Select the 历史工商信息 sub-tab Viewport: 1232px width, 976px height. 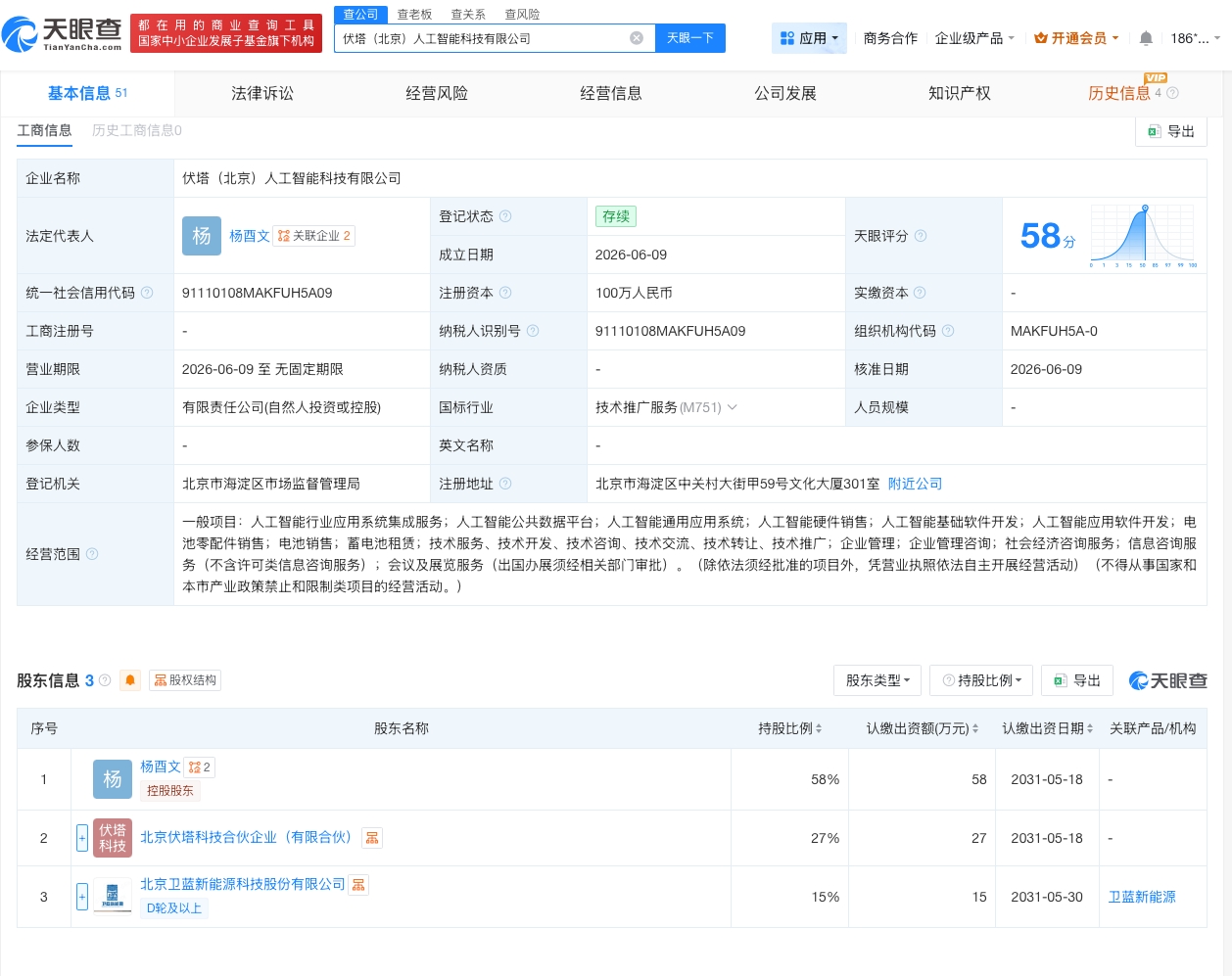point(137,130)
